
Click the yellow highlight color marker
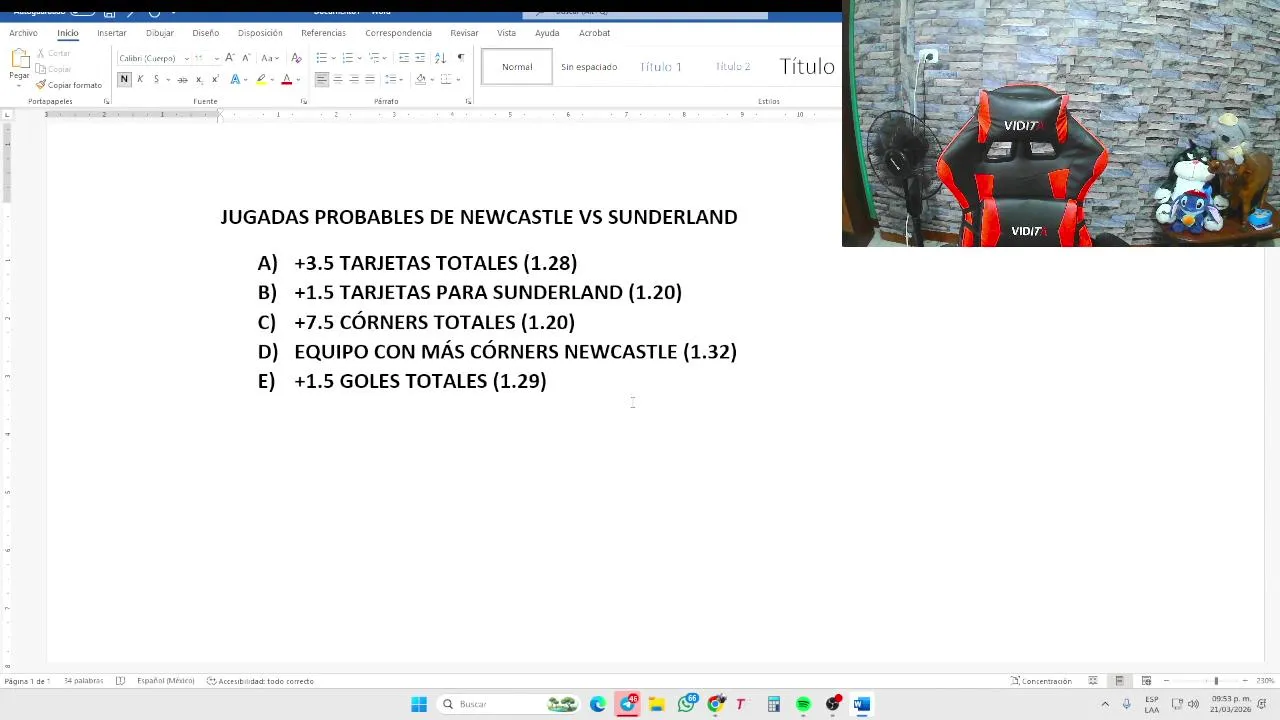pyautogui.click(x=261, y=79)
